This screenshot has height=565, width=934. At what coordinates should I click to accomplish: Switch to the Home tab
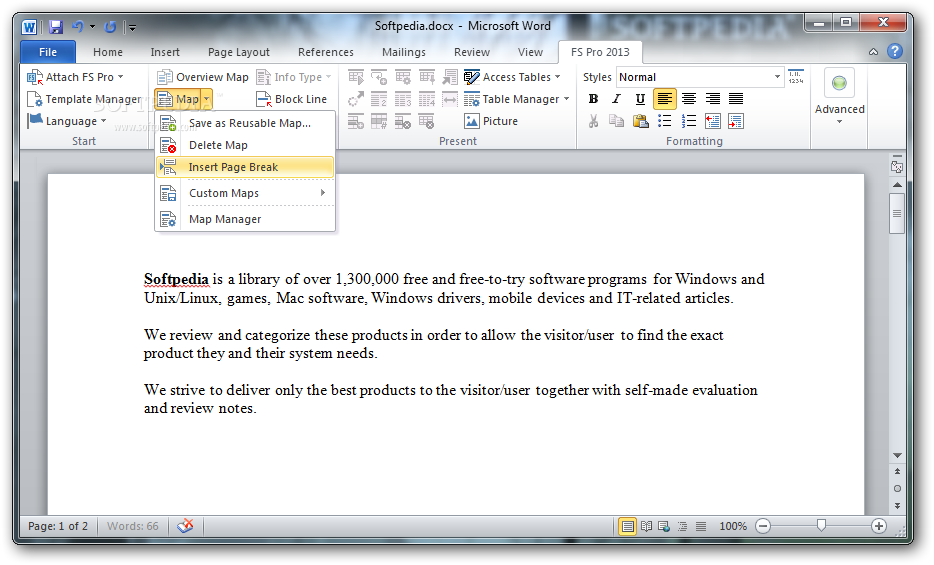108,52
